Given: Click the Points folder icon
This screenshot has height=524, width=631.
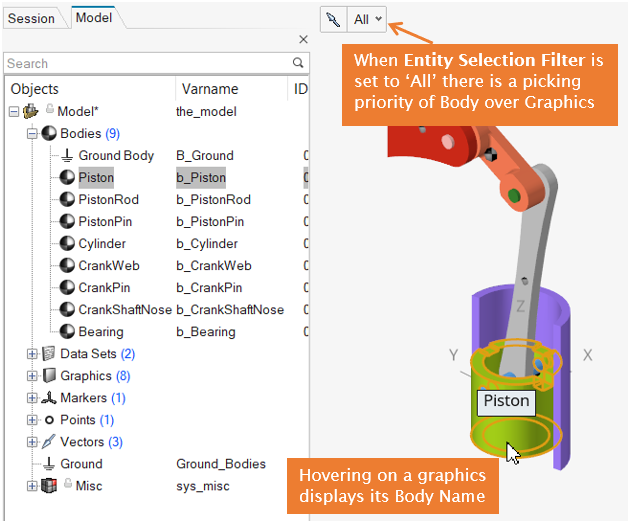Looking at the screenshot, I should tap(49, 420).
